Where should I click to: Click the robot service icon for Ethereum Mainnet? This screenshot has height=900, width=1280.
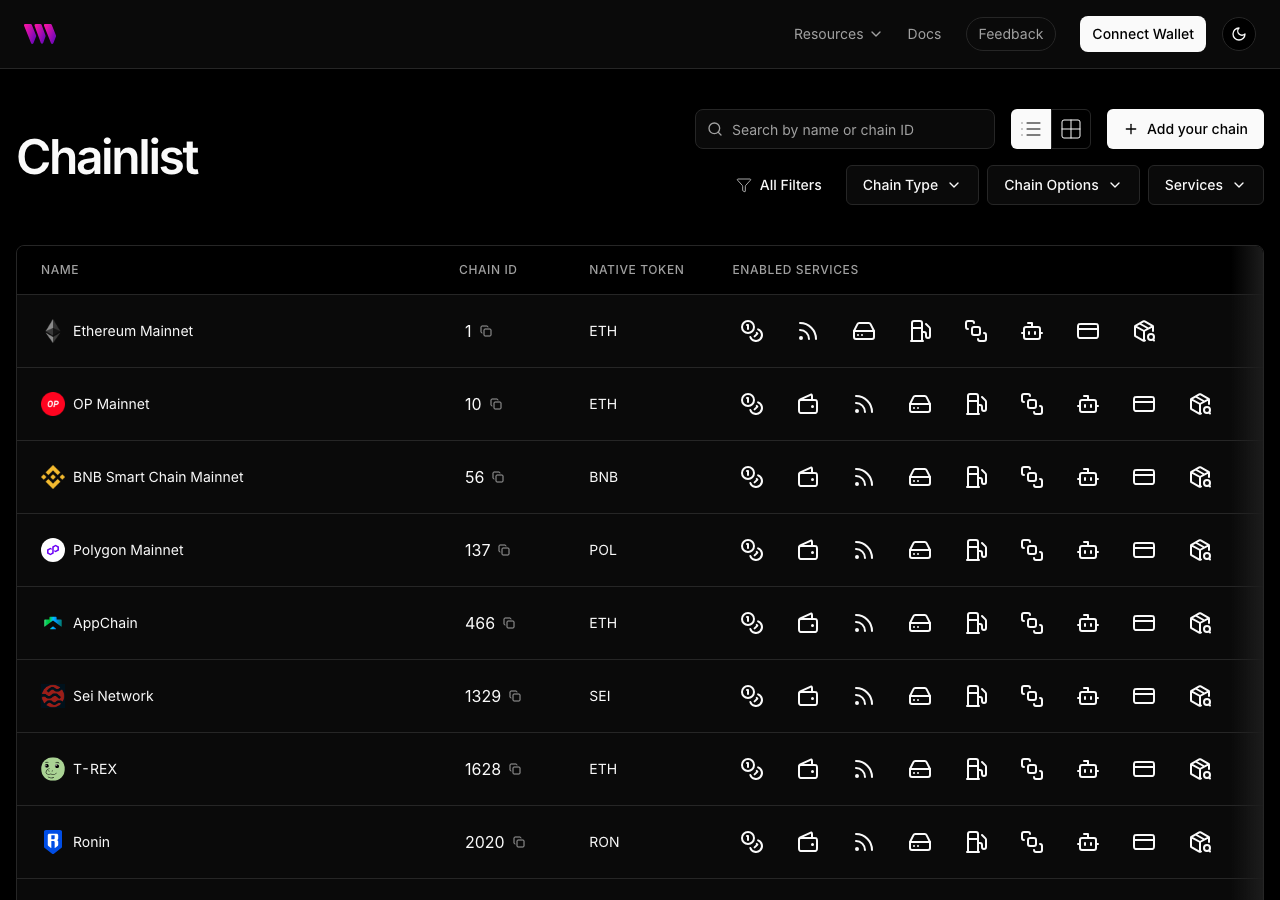(x=1032, y=331)
